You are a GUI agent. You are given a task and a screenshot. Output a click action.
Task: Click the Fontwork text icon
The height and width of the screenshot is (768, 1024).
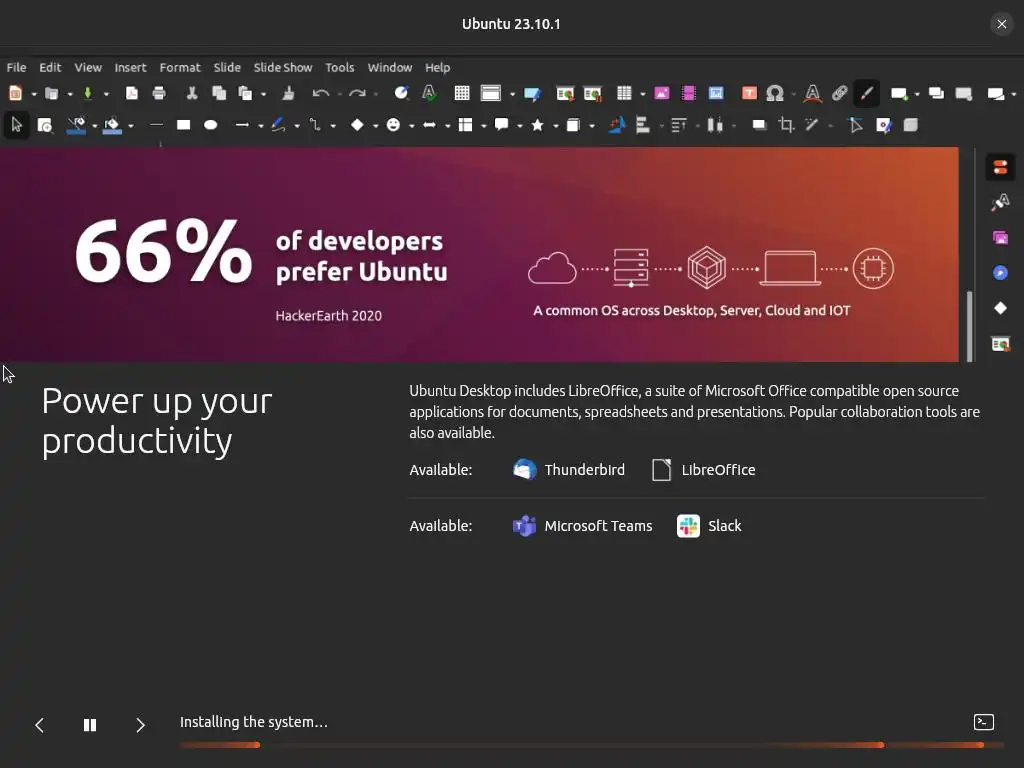pos(812,93)
